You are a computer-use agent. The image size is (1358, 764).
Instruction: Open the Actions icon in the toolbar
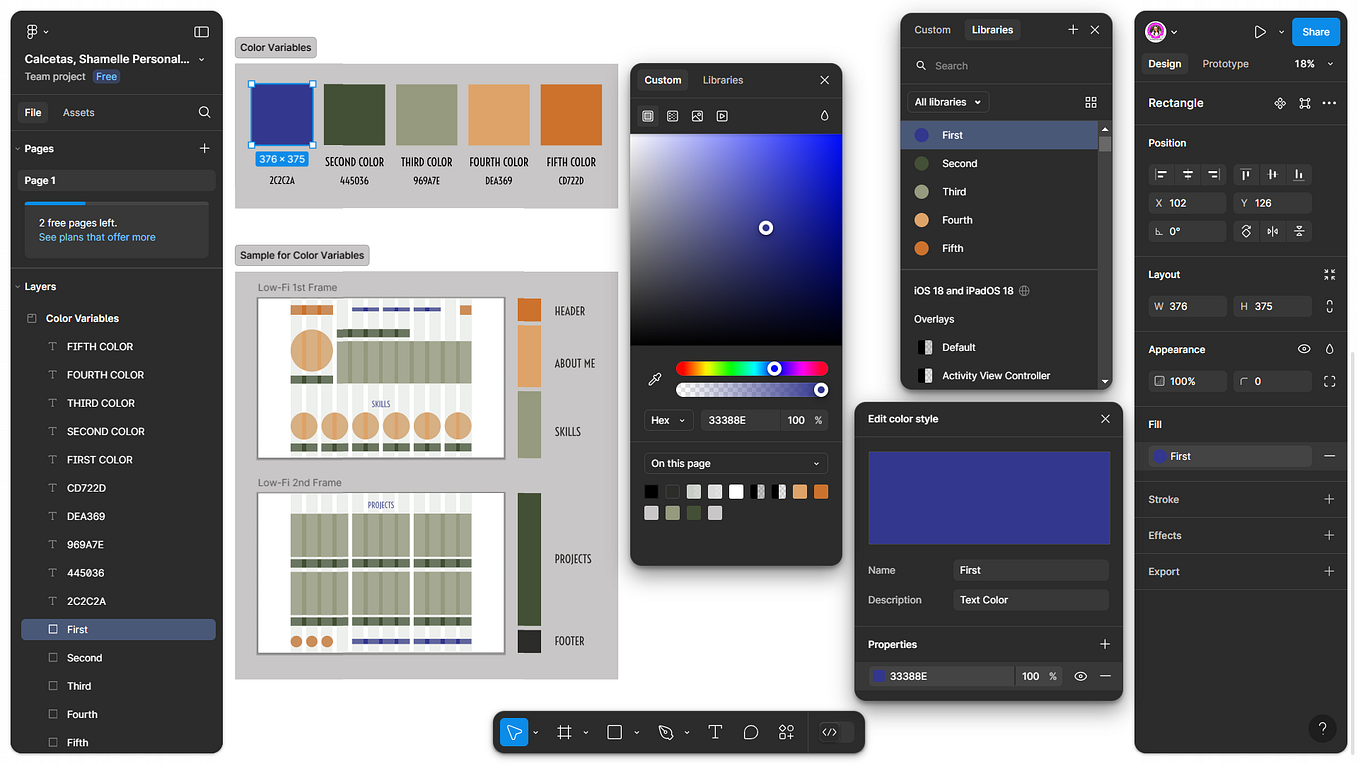click(x=786, y=732)
